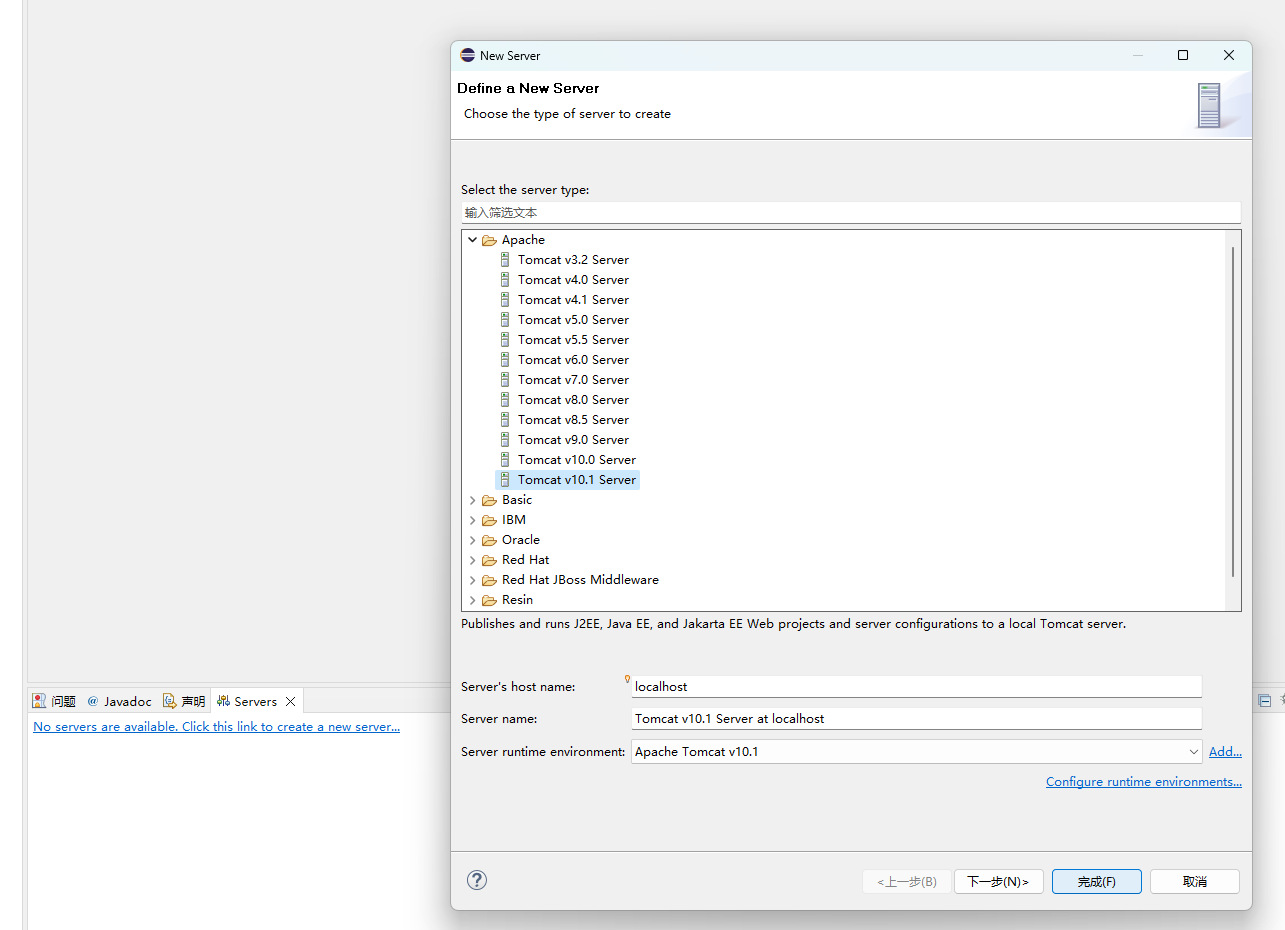
Task: Click the create a new server link
Action: [x=216, y=727]
